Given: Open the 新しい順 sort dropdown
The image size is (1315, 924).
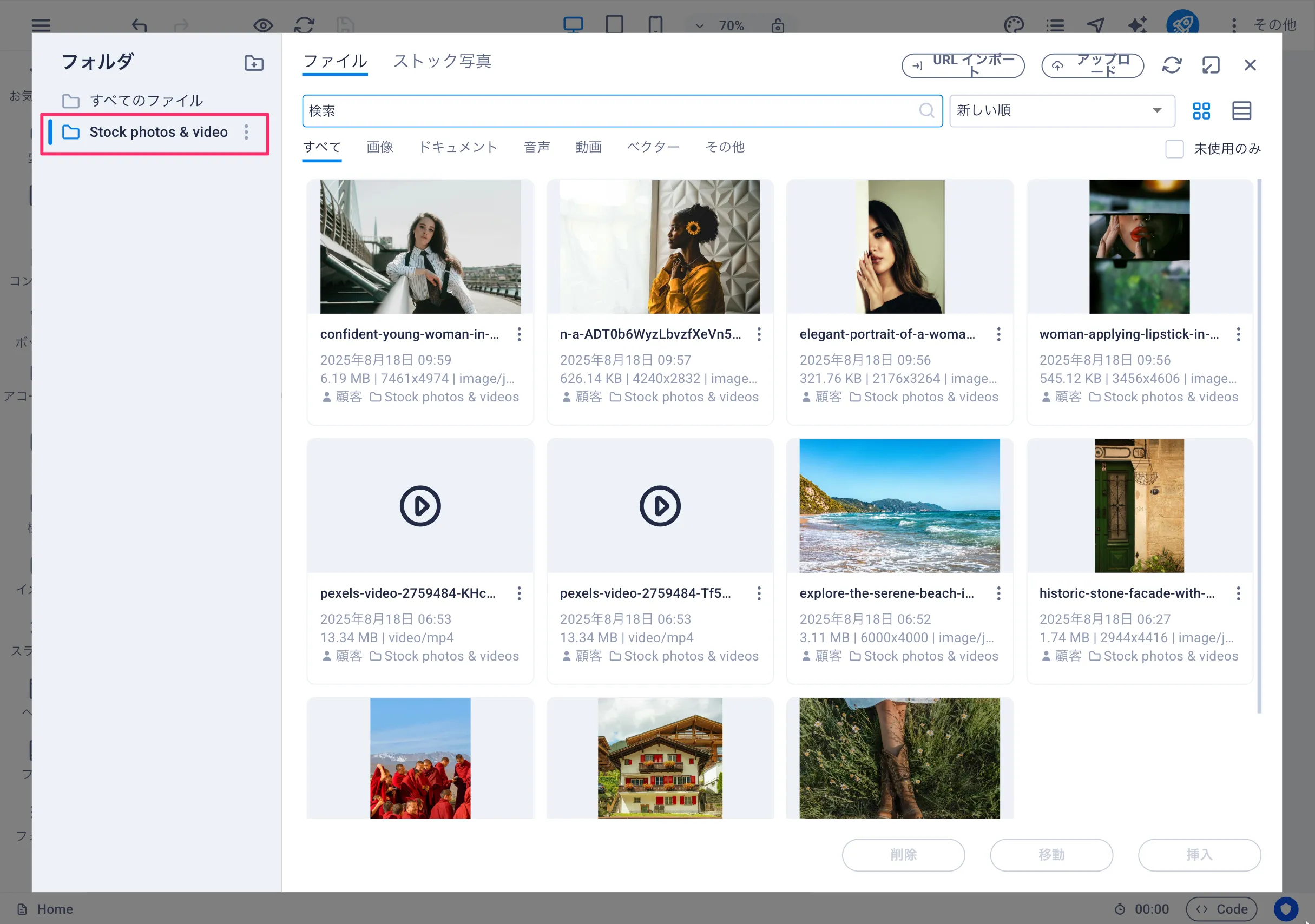Looking at the screenshot, I should 1062,110.
